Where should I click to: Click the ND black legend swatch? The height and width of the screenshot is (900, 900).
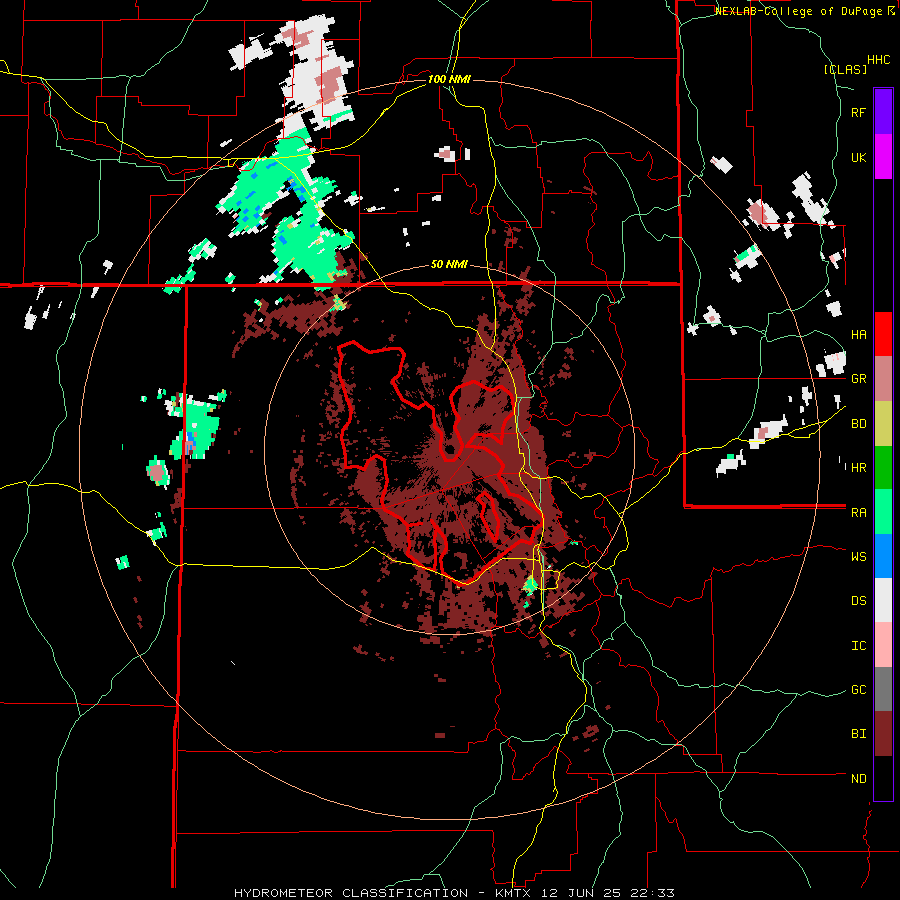click(883, 778)
